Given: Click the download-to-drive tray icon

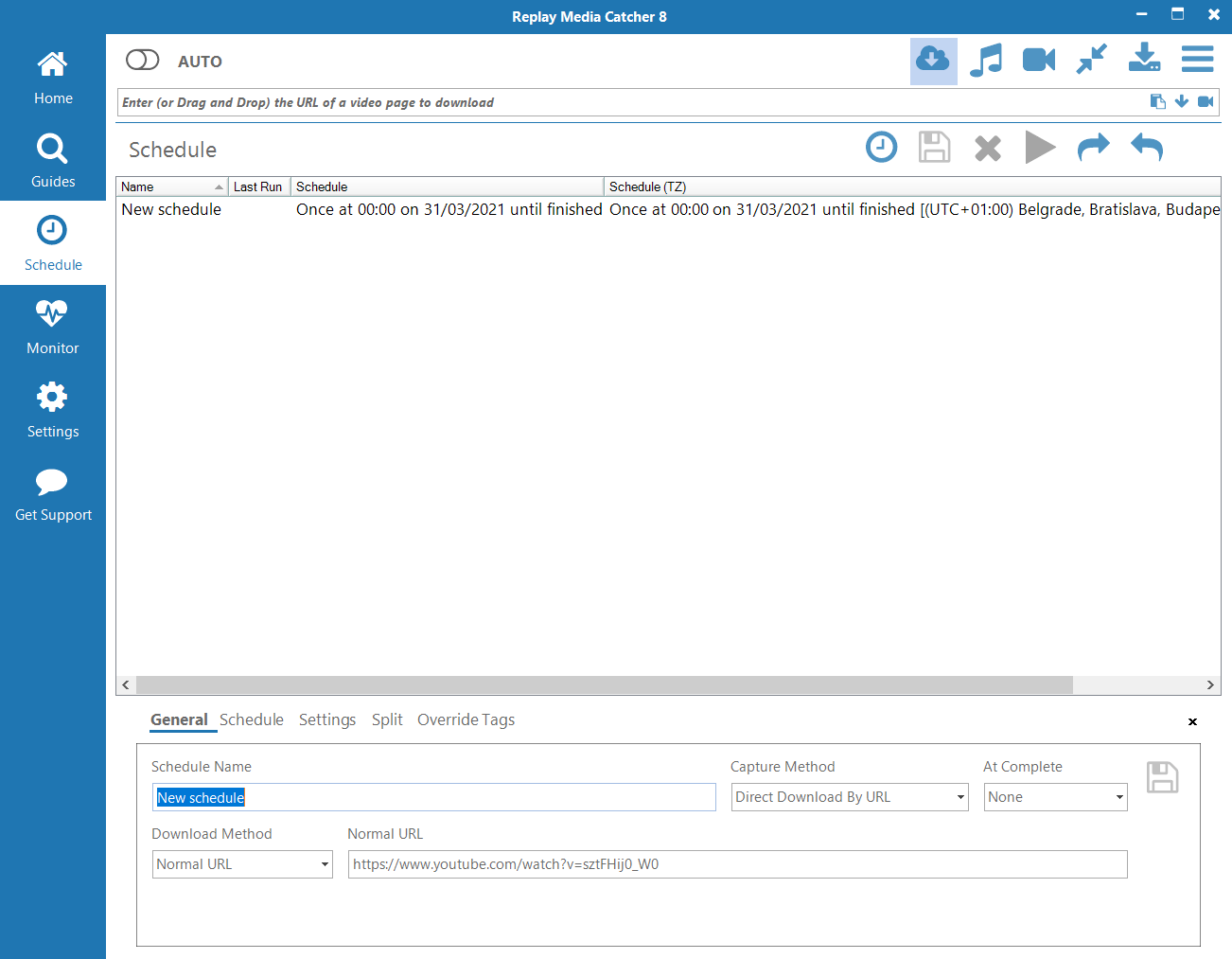Looking at the screenshot, I should pyautogui.click(x=1144, y=58).
